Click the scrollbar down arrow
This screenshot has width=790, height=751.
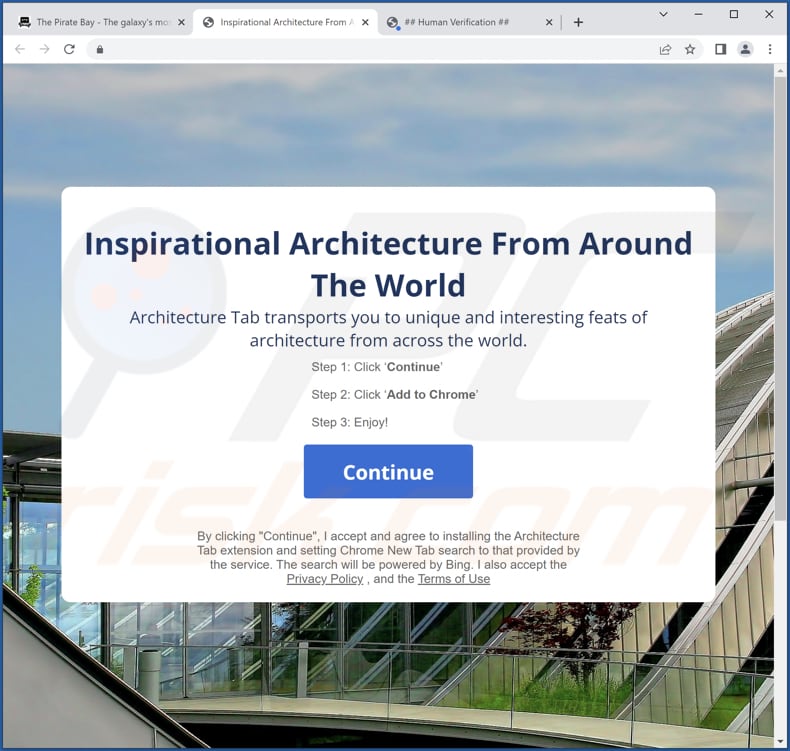point(780,741)
